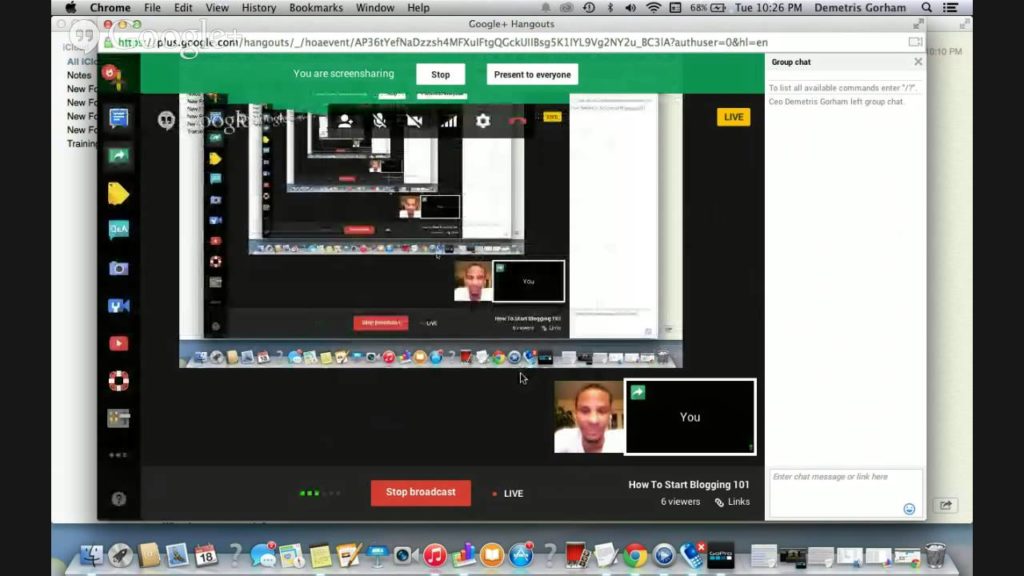This screenshot has height=576, width=1024.
Task: Select the 'You' video thumbnail
Action: point(690,417)
